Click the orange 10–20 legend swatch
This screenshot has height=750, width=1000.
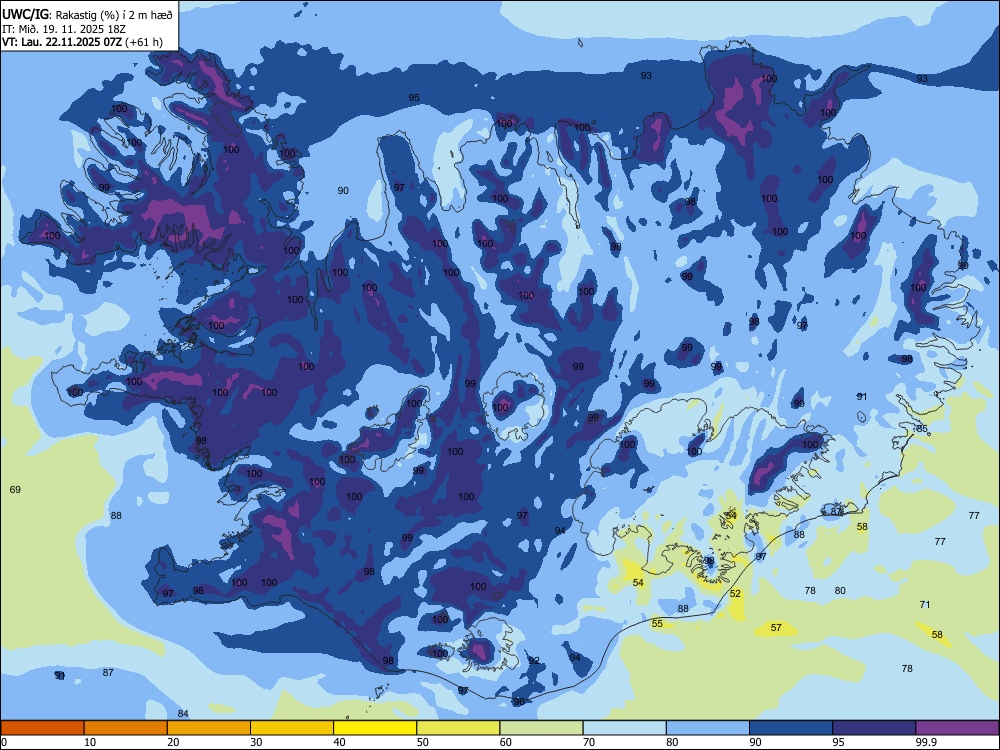(126, 728)
